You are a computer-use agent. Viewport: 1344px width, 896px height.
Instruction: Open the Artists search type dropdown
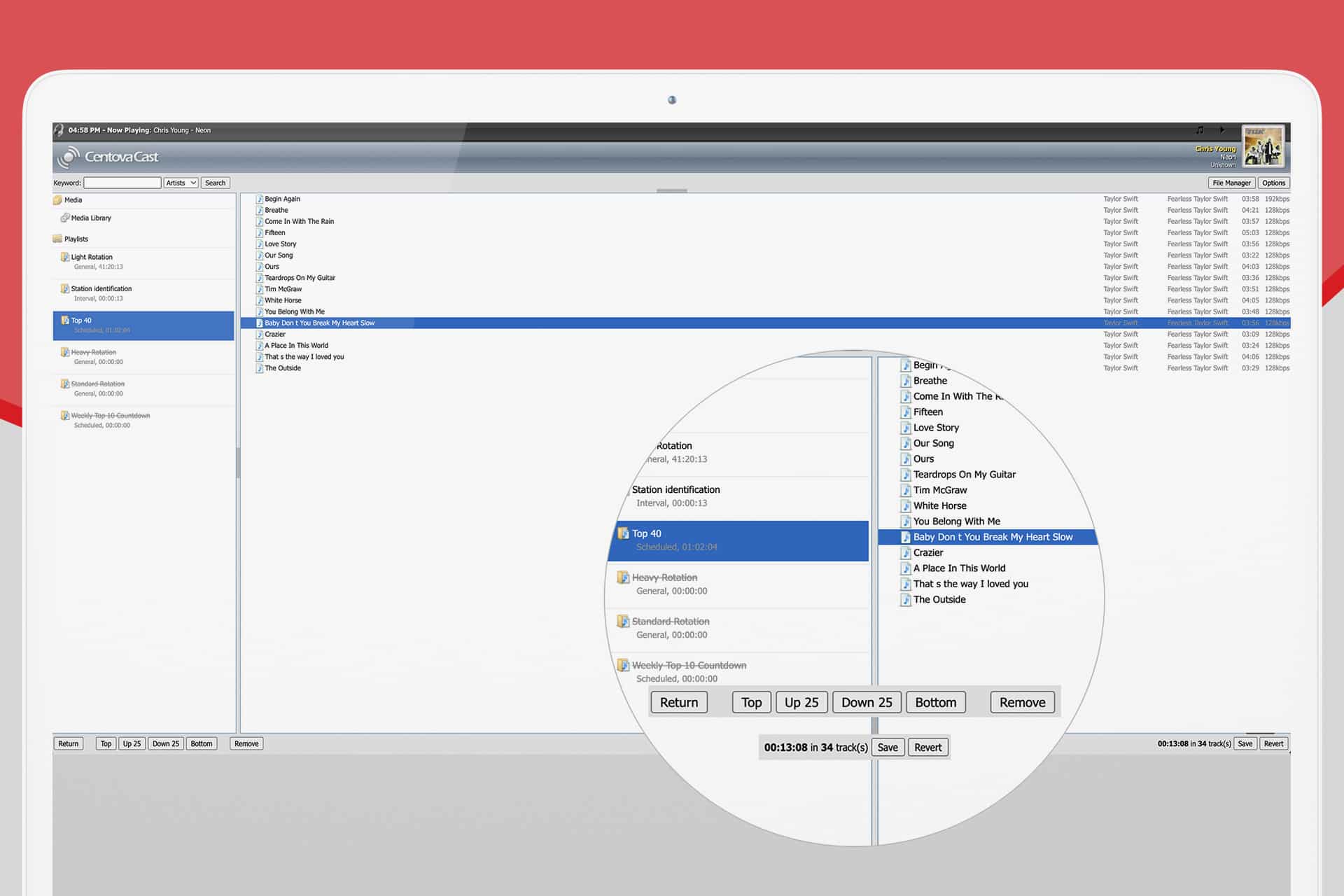click(x=181, y=183)
